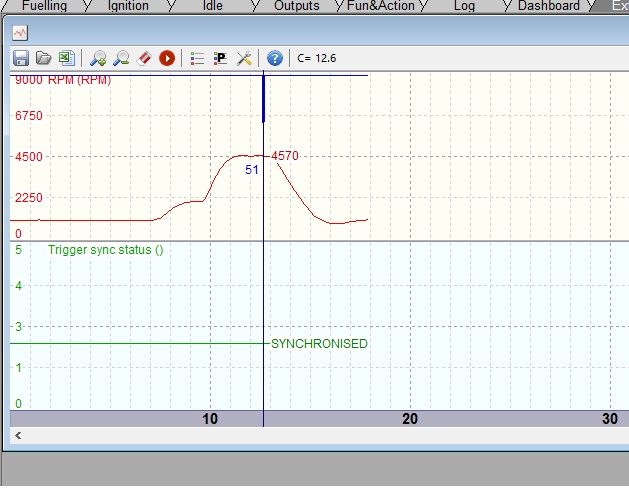Switch to the Fuelling tab

click(x=43, y=6)
